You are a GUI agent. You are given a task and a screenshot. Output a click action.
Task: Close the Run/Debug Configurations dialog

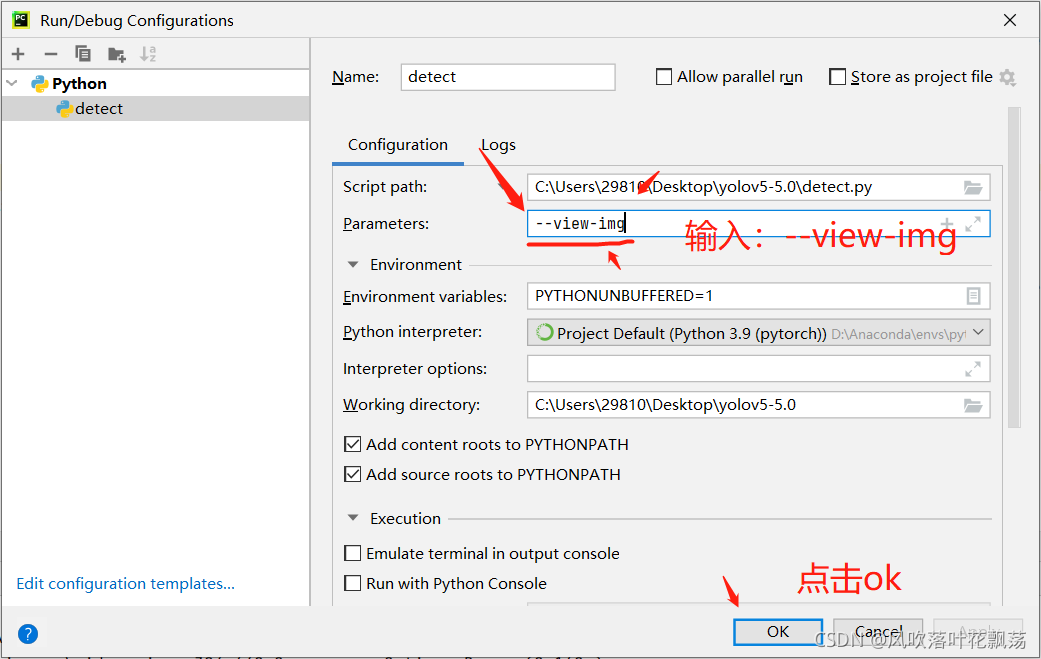coord(1010,21)
